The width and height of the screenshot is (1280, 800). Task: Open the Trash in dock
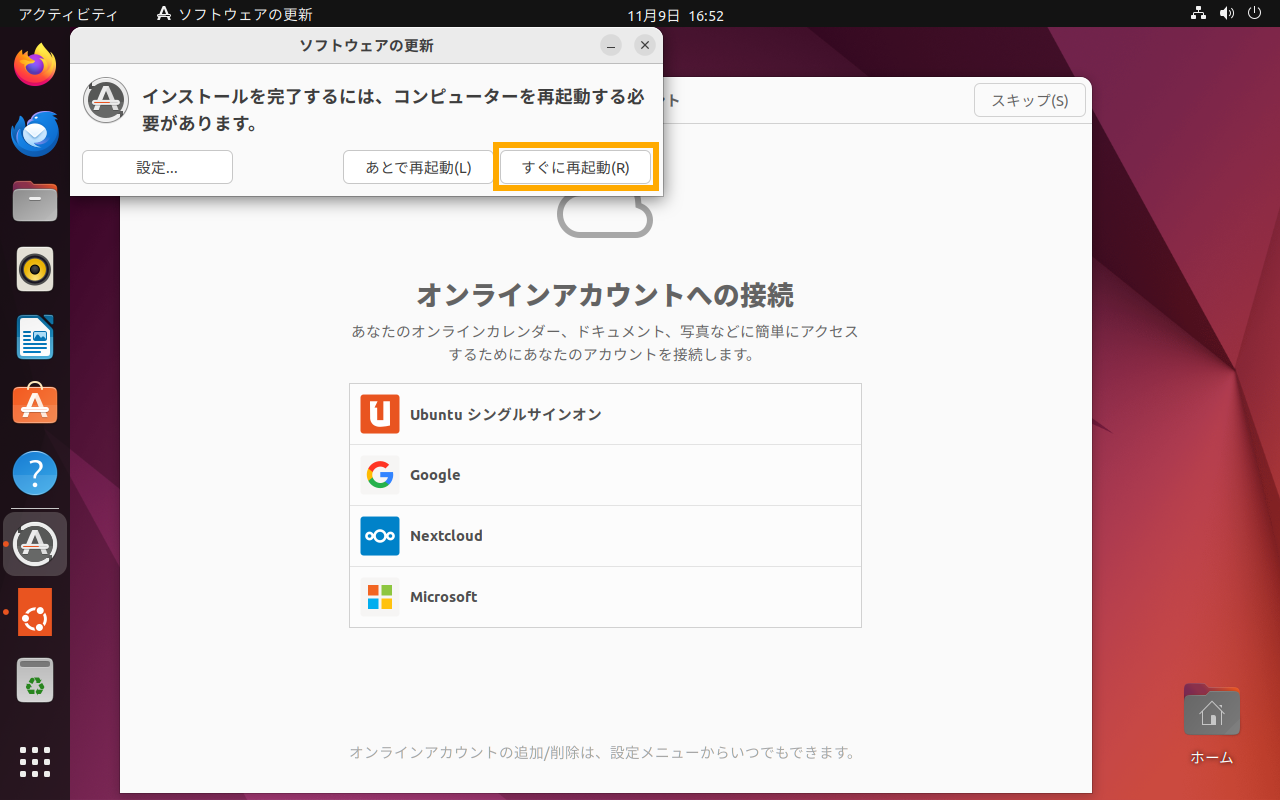pos(35,680)
